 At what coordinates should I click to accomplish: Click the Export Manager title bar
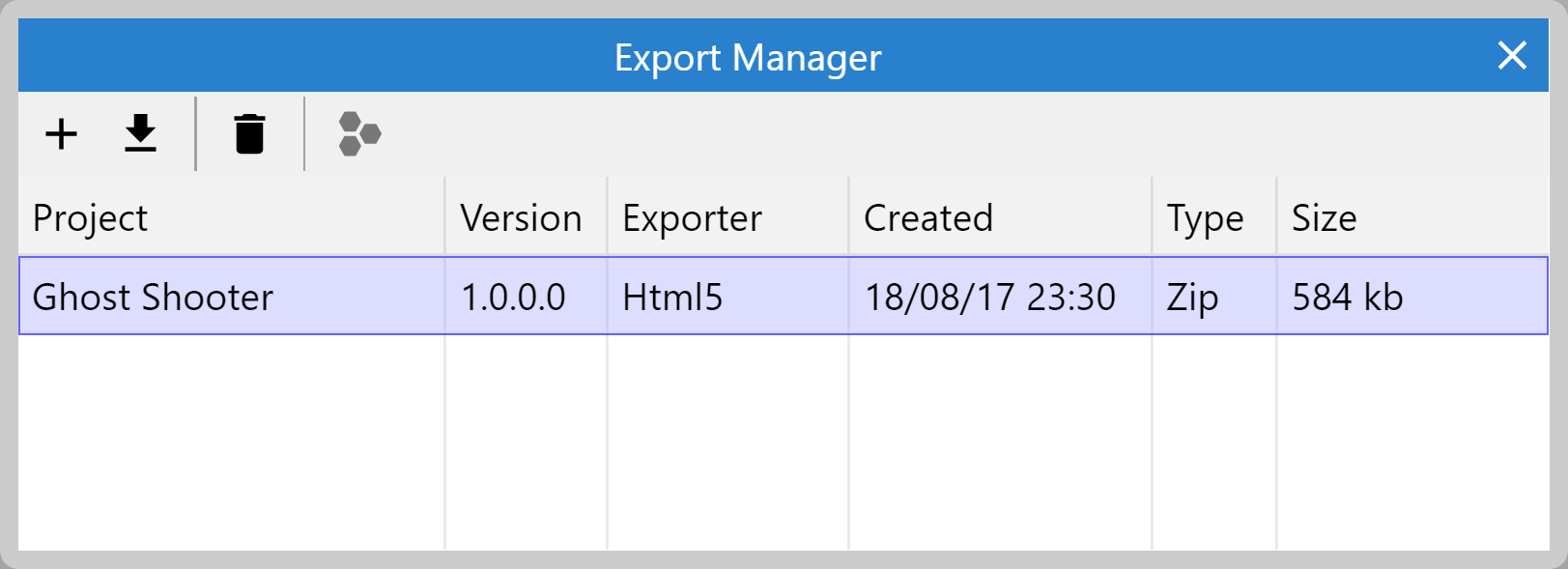coord(749,55)
